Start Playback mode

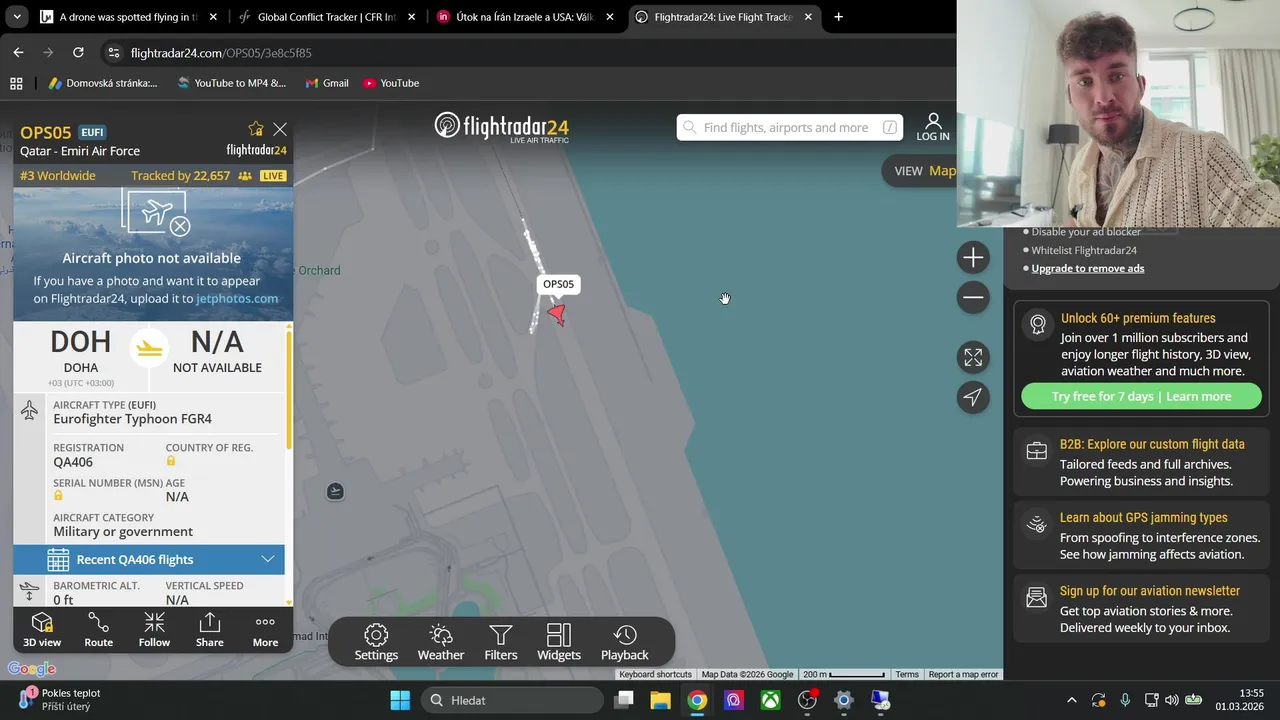(x=625, y=643)
